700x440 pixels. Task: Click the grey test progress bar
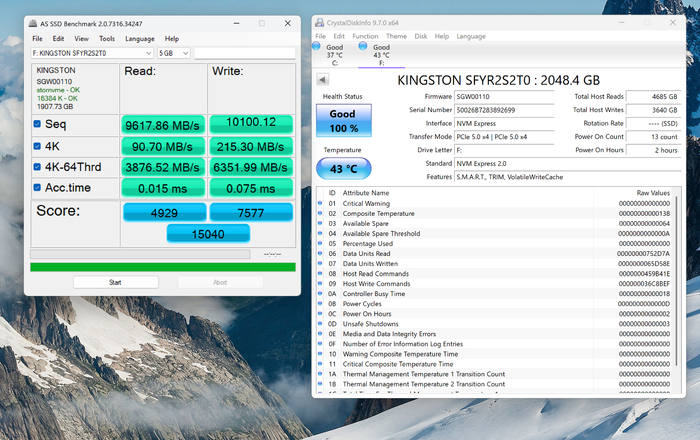(140, 254)
